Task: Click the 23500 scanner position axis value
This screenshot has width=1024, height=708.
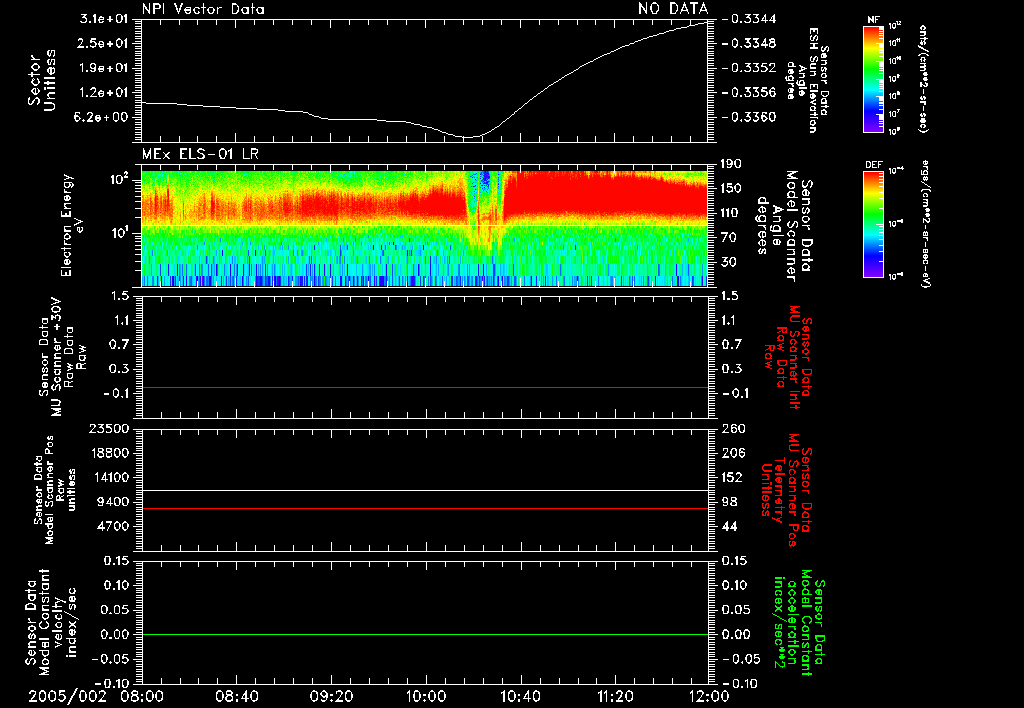Action: (109, 428)
